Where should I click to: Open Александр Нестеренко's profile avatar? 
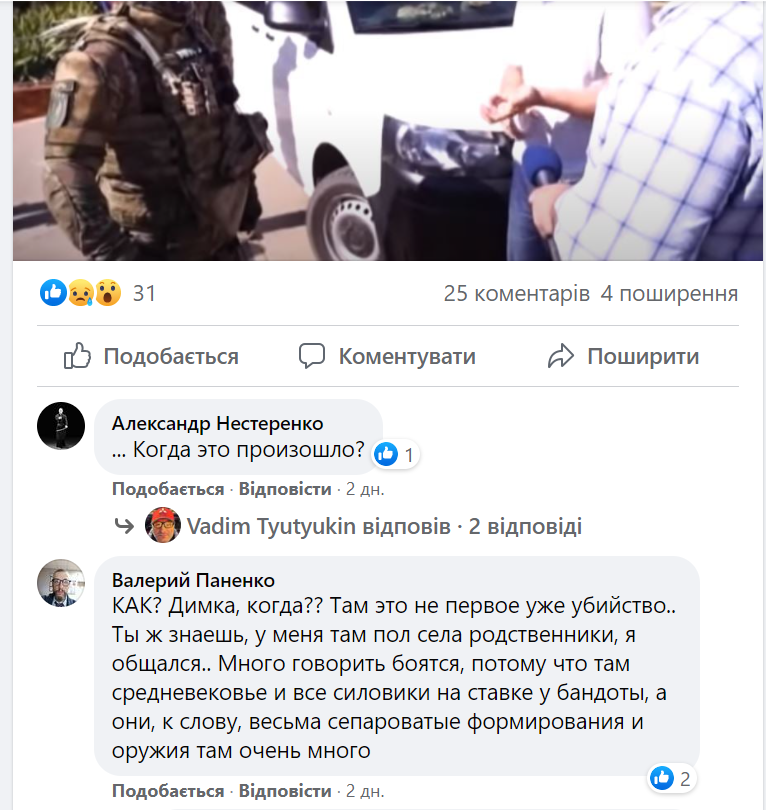(61, 426)
